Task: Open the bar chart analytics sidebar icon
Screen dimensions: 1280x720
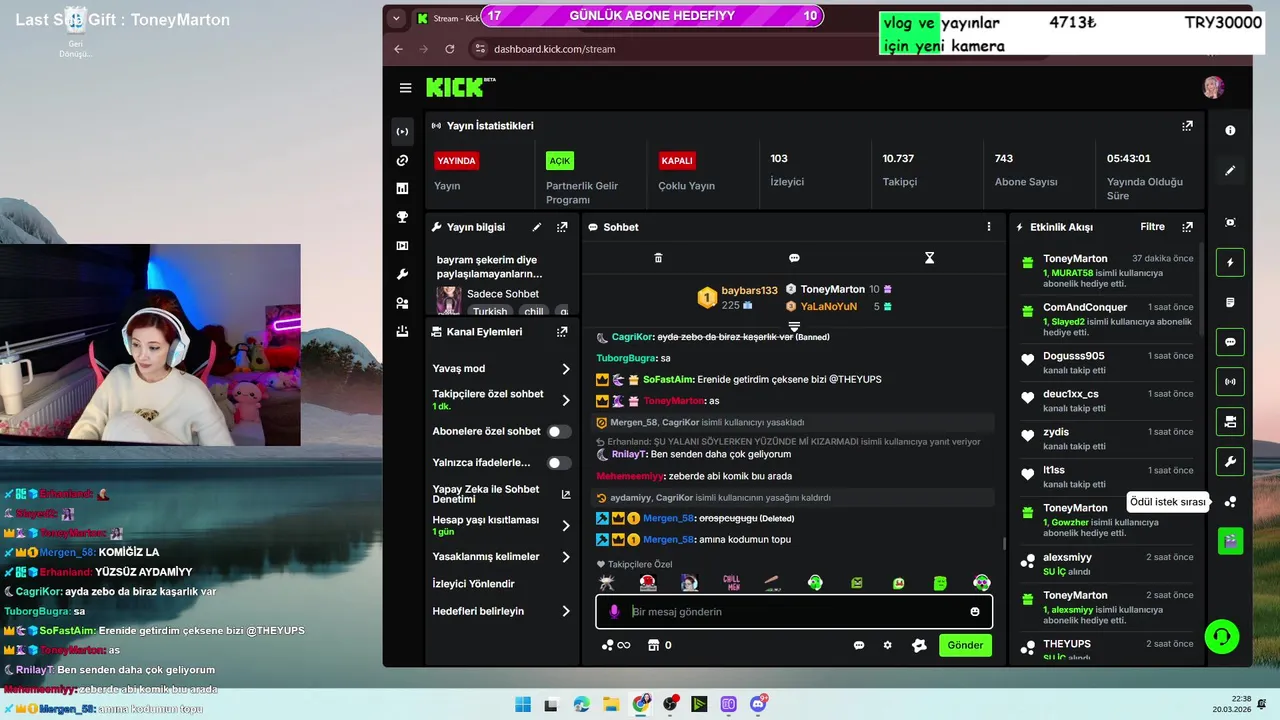Action: pos(402,188)
